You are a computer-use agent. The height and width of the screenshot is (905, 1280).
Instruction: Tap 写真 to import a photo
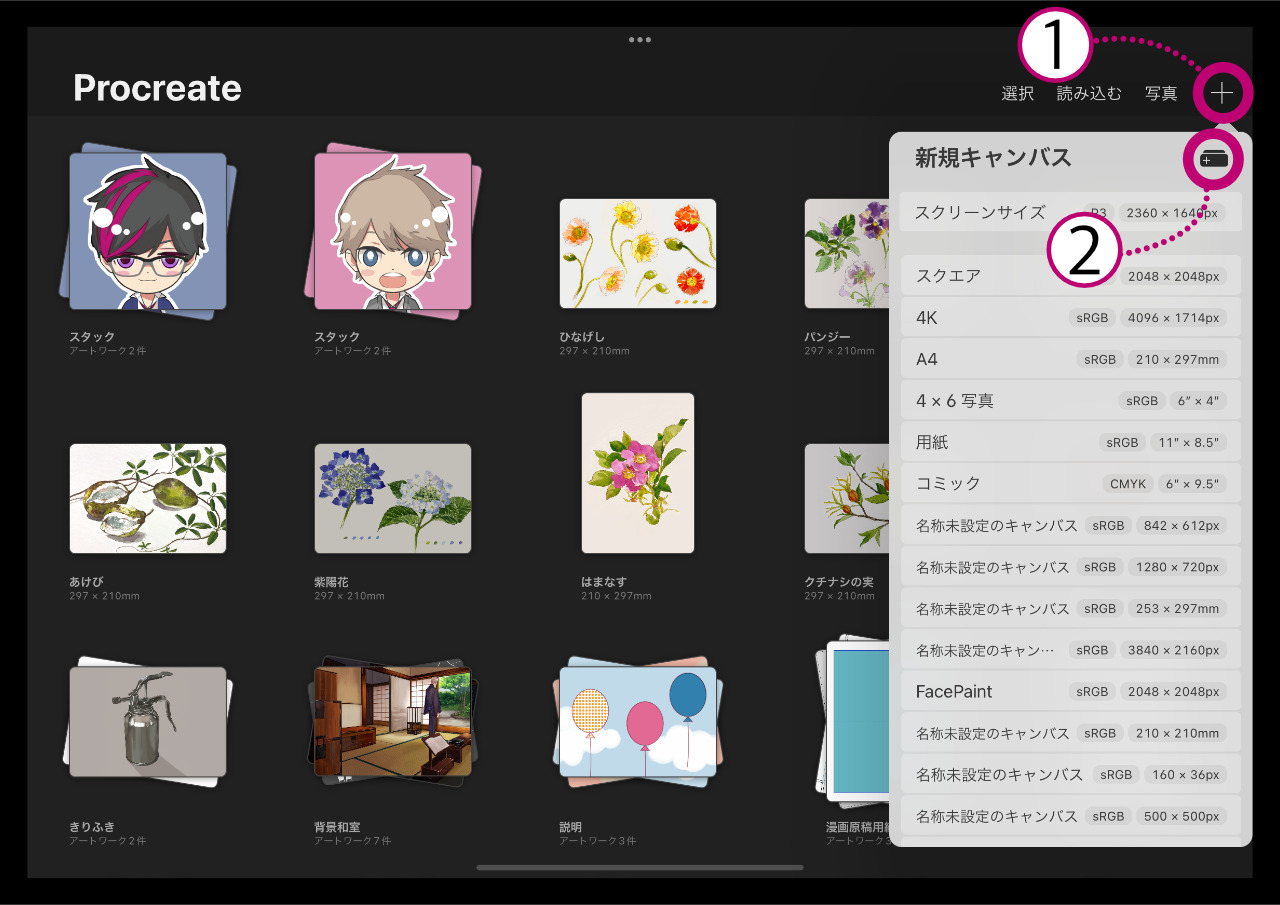1161,93
